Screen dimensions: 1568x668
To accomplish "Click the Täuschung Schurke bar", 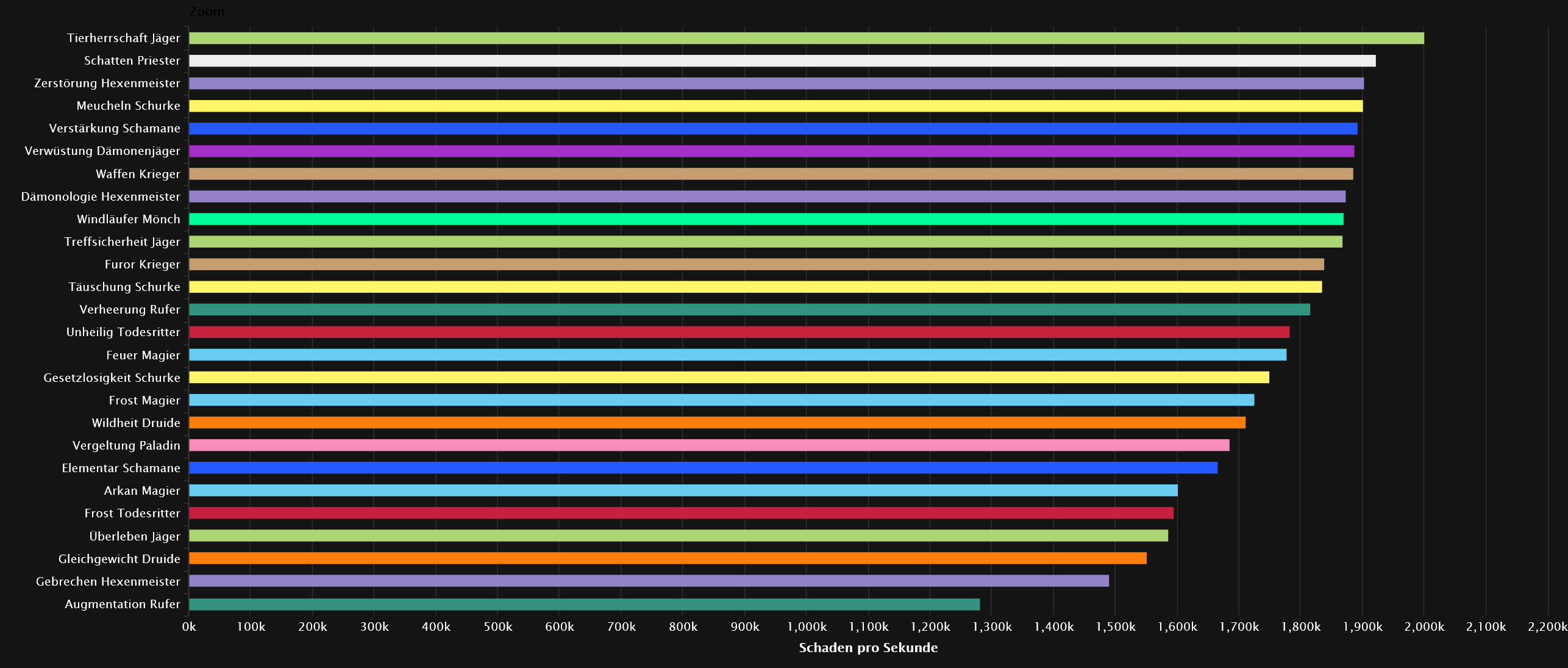I will click(755, 287).
